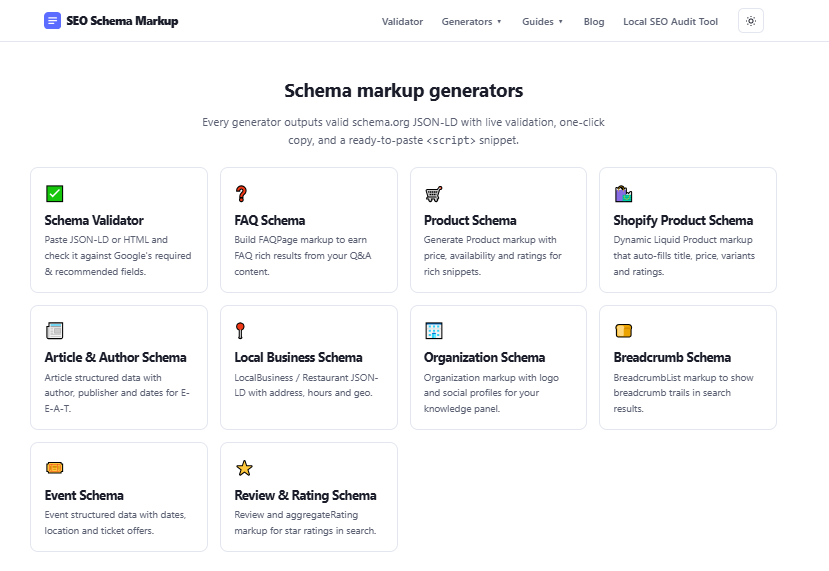The image size is (829, 571).
Task: Click 'Every generator outputs valid schema.org' subtitle
Action: [x=403, y=131]
